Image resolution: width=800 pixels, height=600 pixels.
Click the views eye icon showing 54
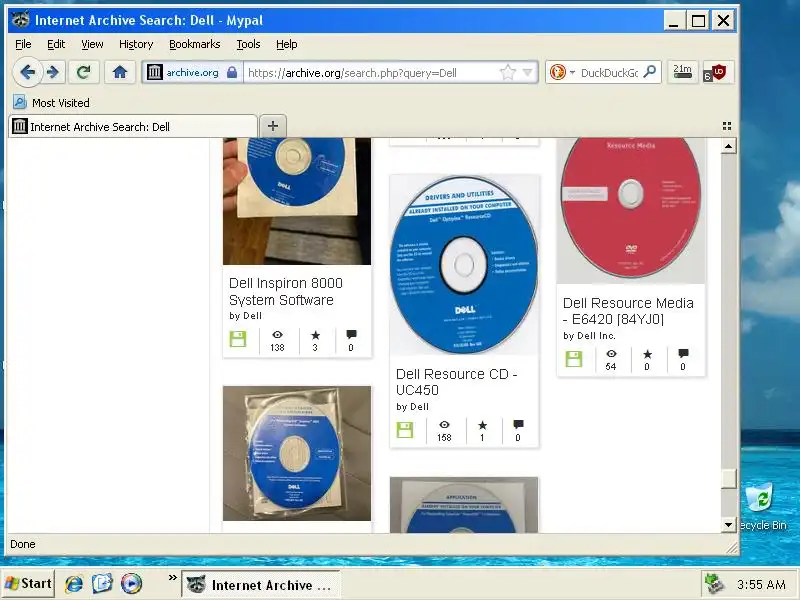pyautogui.click(x=611, y=354)
